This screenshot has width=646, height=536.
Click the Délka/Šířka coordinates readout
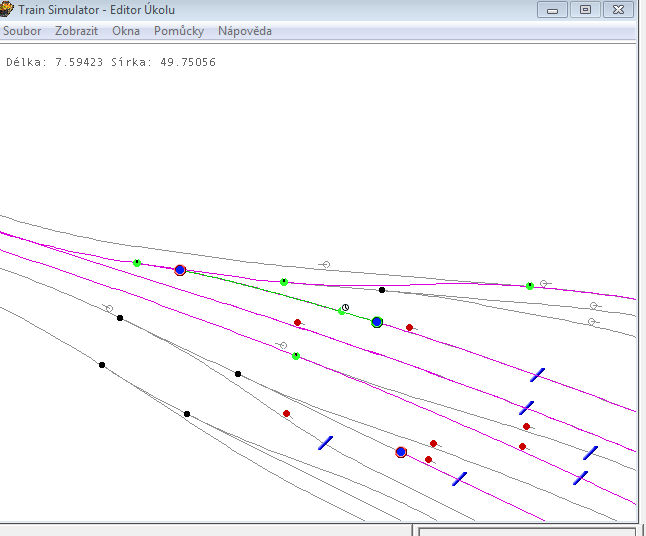(x=111, y=62)
